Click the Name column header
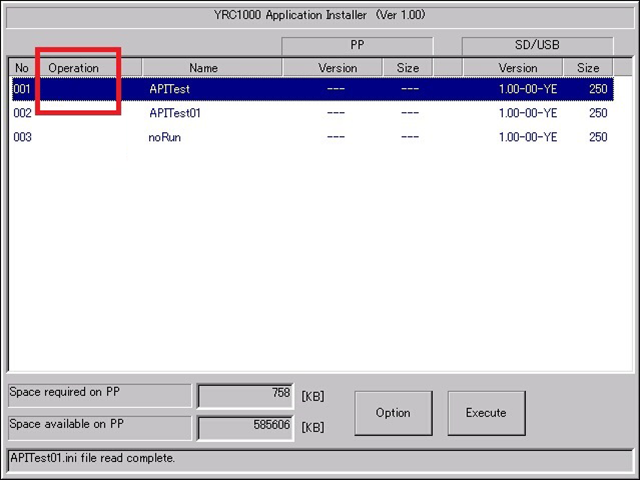 coord(203,68)
